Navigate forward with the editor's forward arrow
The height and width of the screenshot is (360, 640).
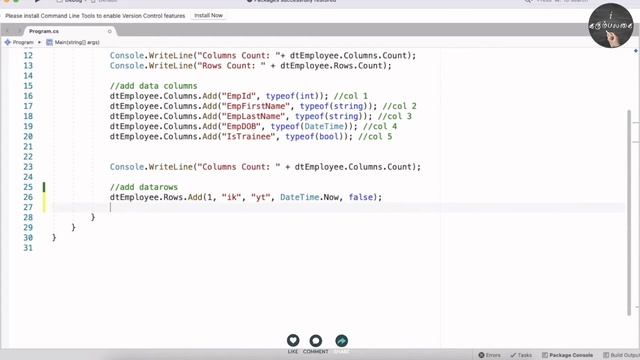18,31
